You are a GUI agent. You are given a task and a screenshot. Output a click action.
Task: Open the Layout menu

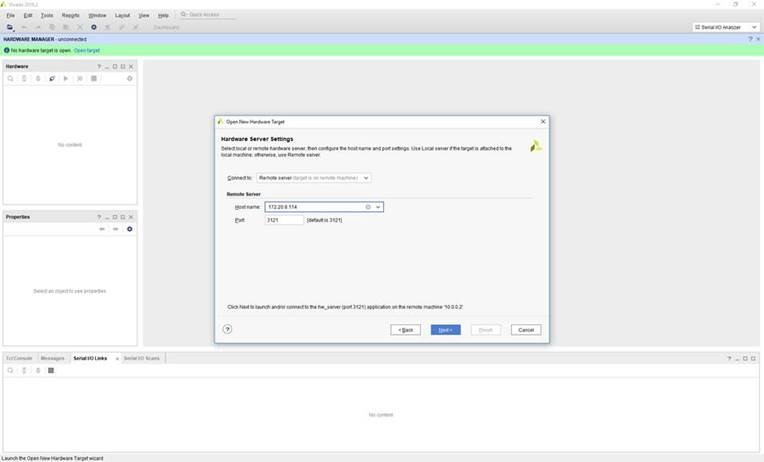pos(122,15)
